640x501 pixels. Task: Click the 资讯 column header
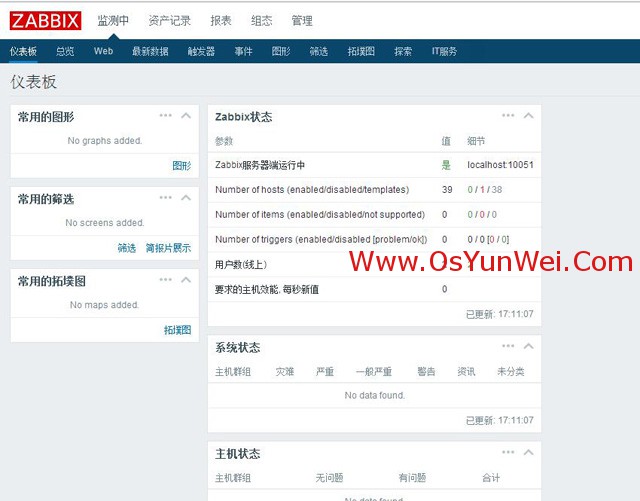[466, 372]
